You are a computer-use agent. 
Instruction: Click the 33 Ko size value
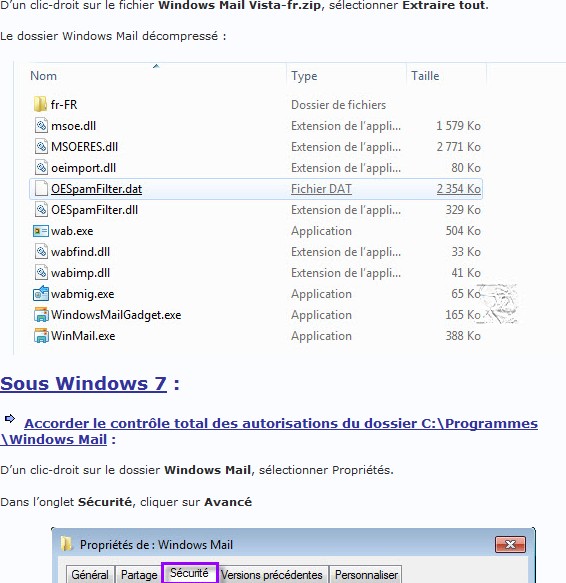(466, 252)
